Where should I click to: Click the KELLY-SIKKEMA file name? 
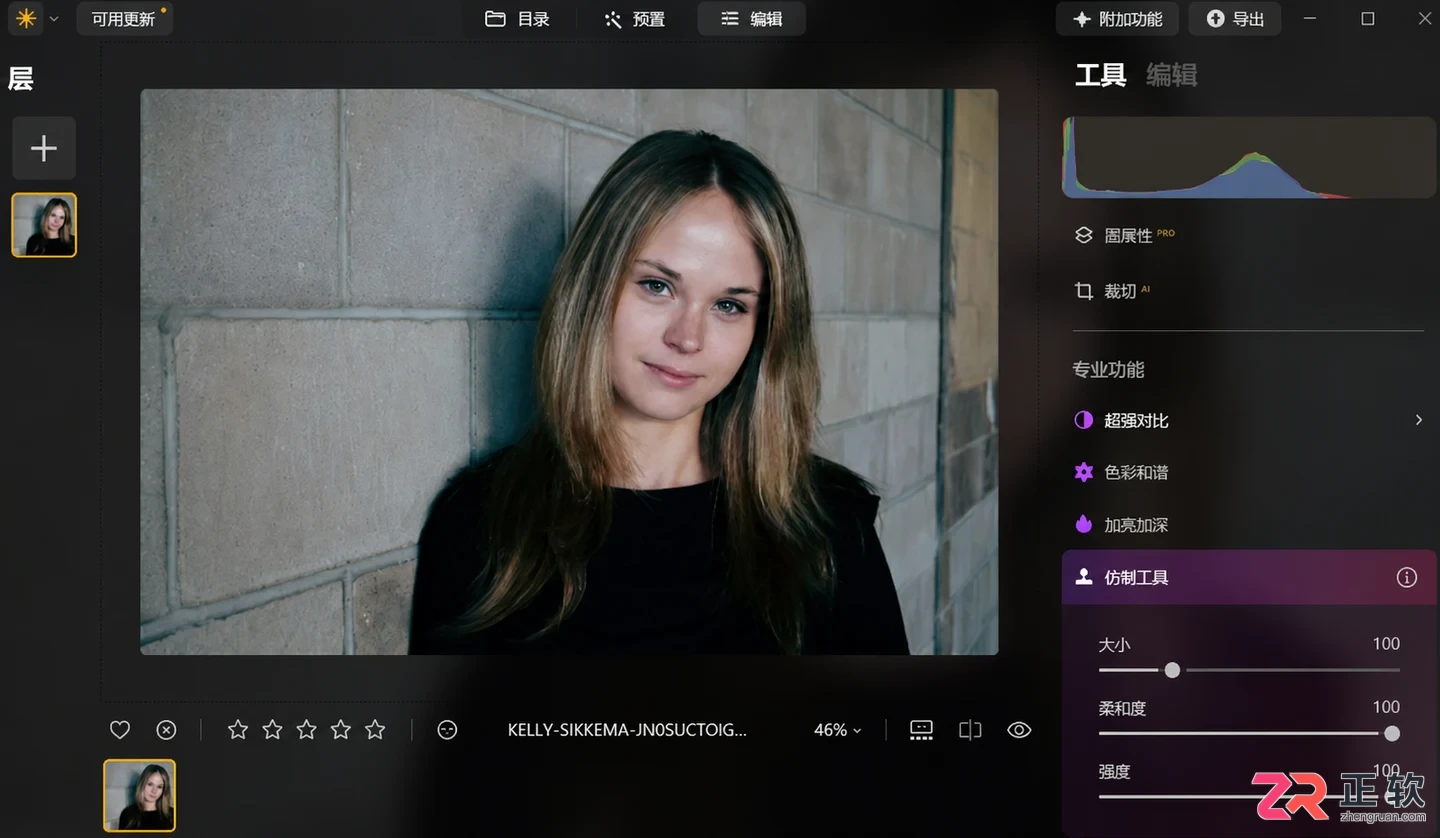click(x=627, y=730)
